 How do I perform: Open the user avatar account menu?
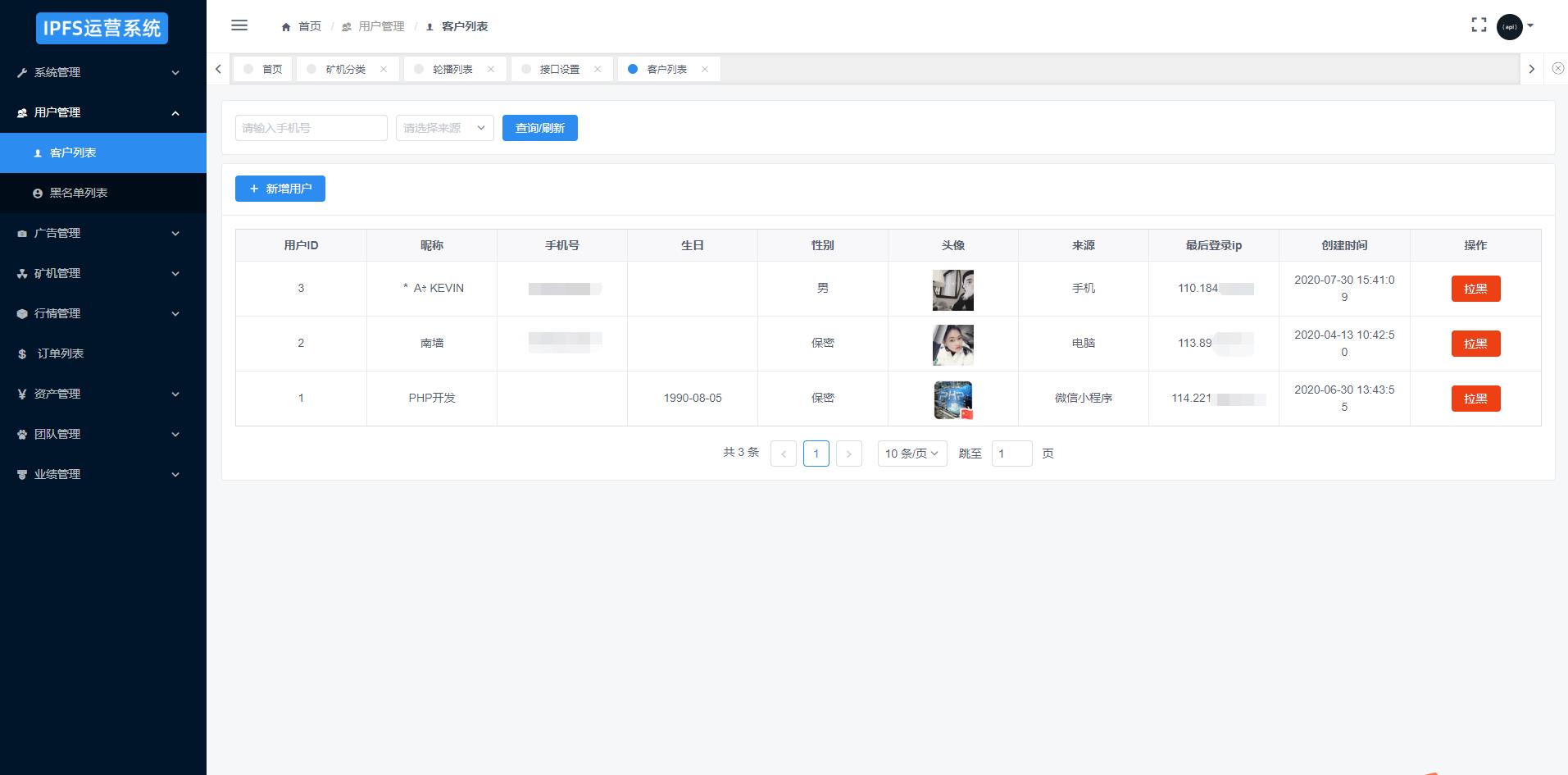1513,26
